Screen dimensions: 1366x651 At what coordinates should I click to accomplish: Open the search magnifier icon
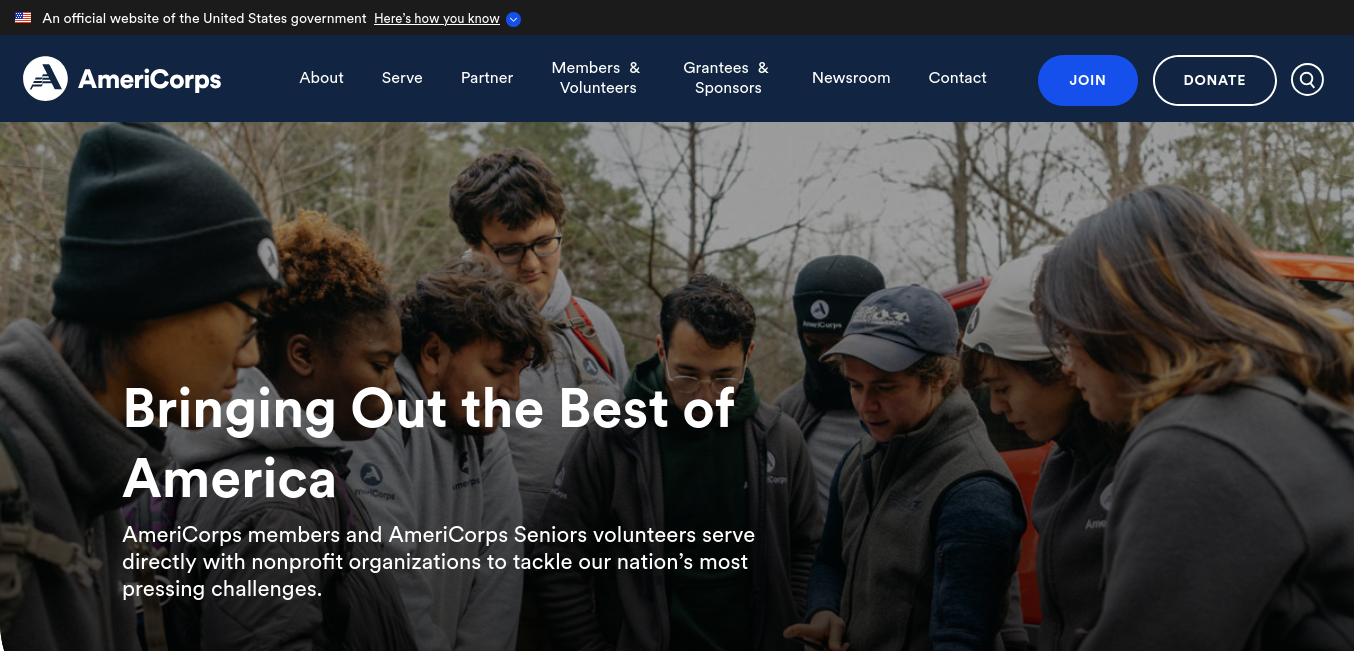(x=1307, y=79)
